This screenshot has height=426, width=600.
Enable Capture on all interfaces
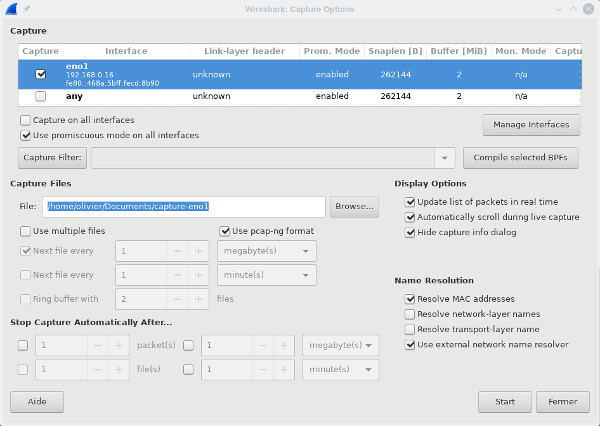point(25,120)
